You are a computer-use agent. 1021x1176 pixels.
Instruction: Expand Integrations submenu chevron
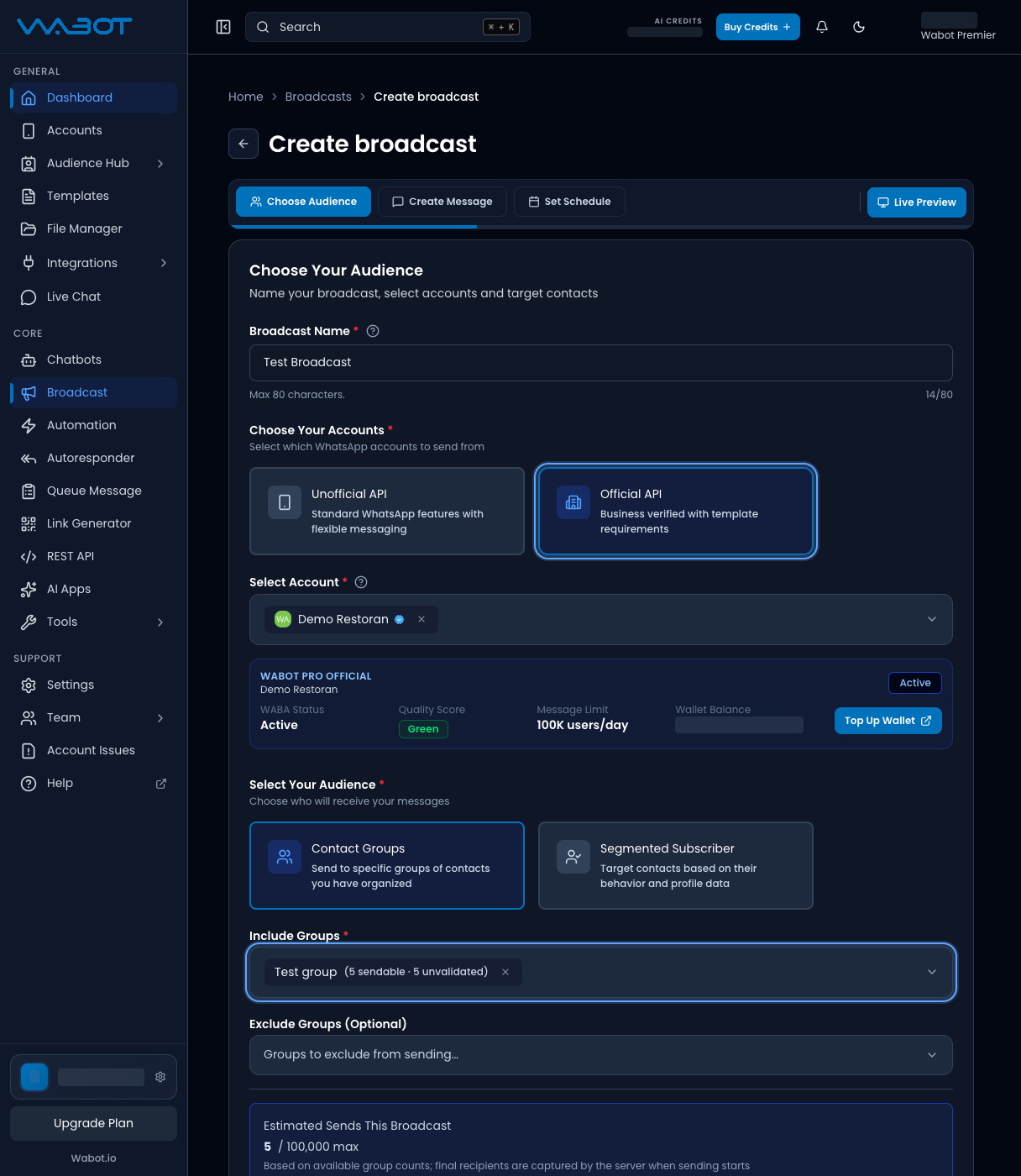(163, 263)
